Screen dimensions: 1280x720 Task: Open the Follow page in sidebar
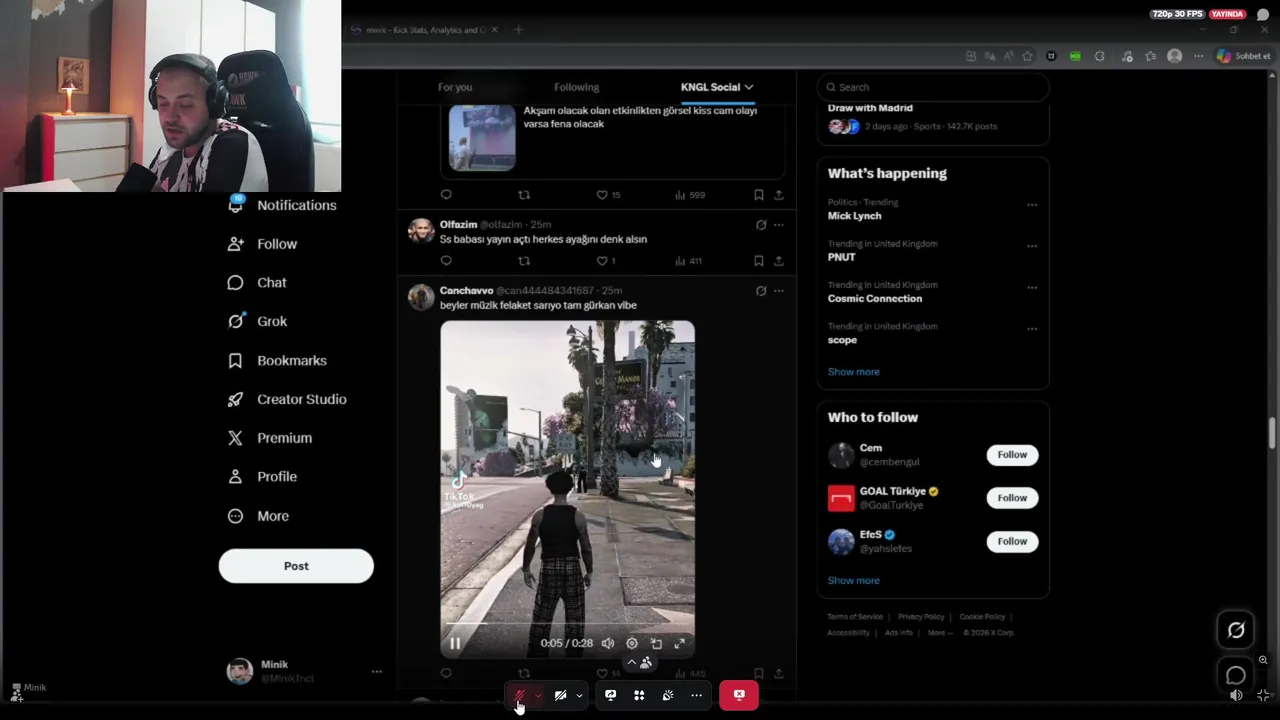click(263, 244)
